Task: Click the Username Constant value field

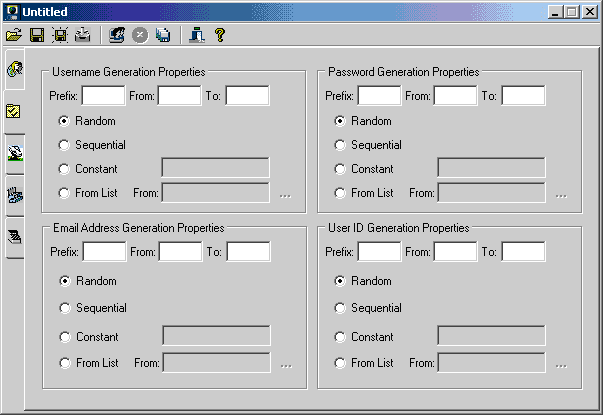Action: pos(215,167)
